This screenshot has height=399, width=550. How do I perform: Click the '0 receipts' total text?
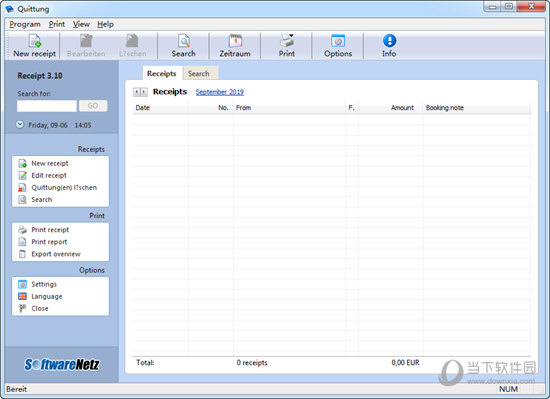click(252, 363)
